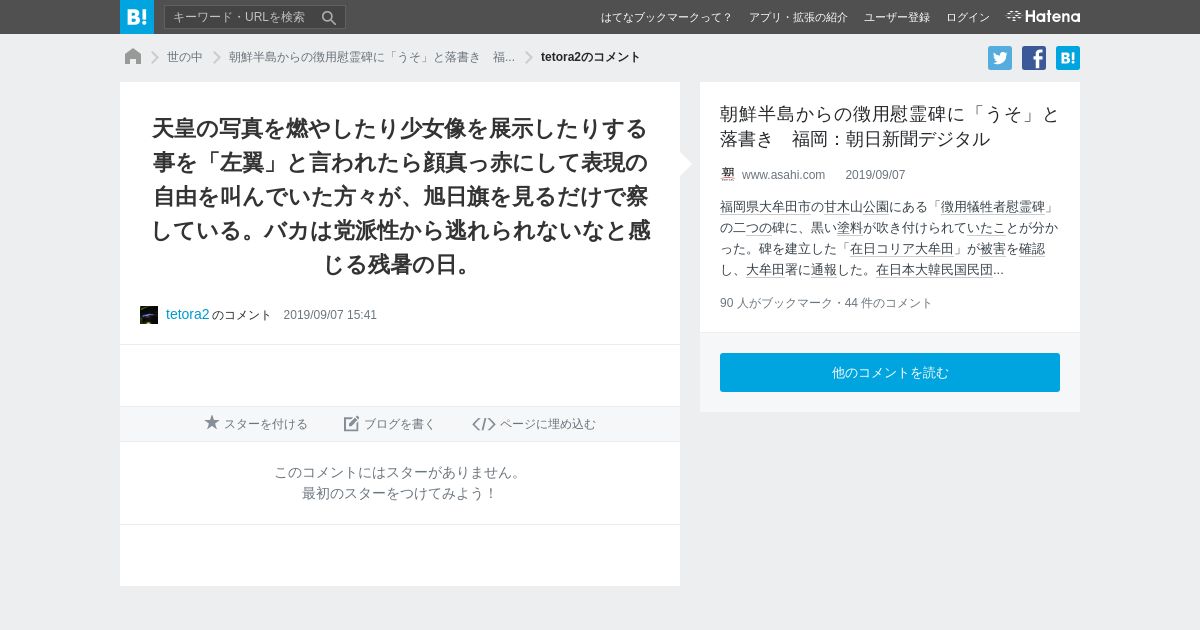Viewport: 1200px width, 630px height.
Task: Click keyword link 福岡県大牟田市
Action: tap(765, 207)
